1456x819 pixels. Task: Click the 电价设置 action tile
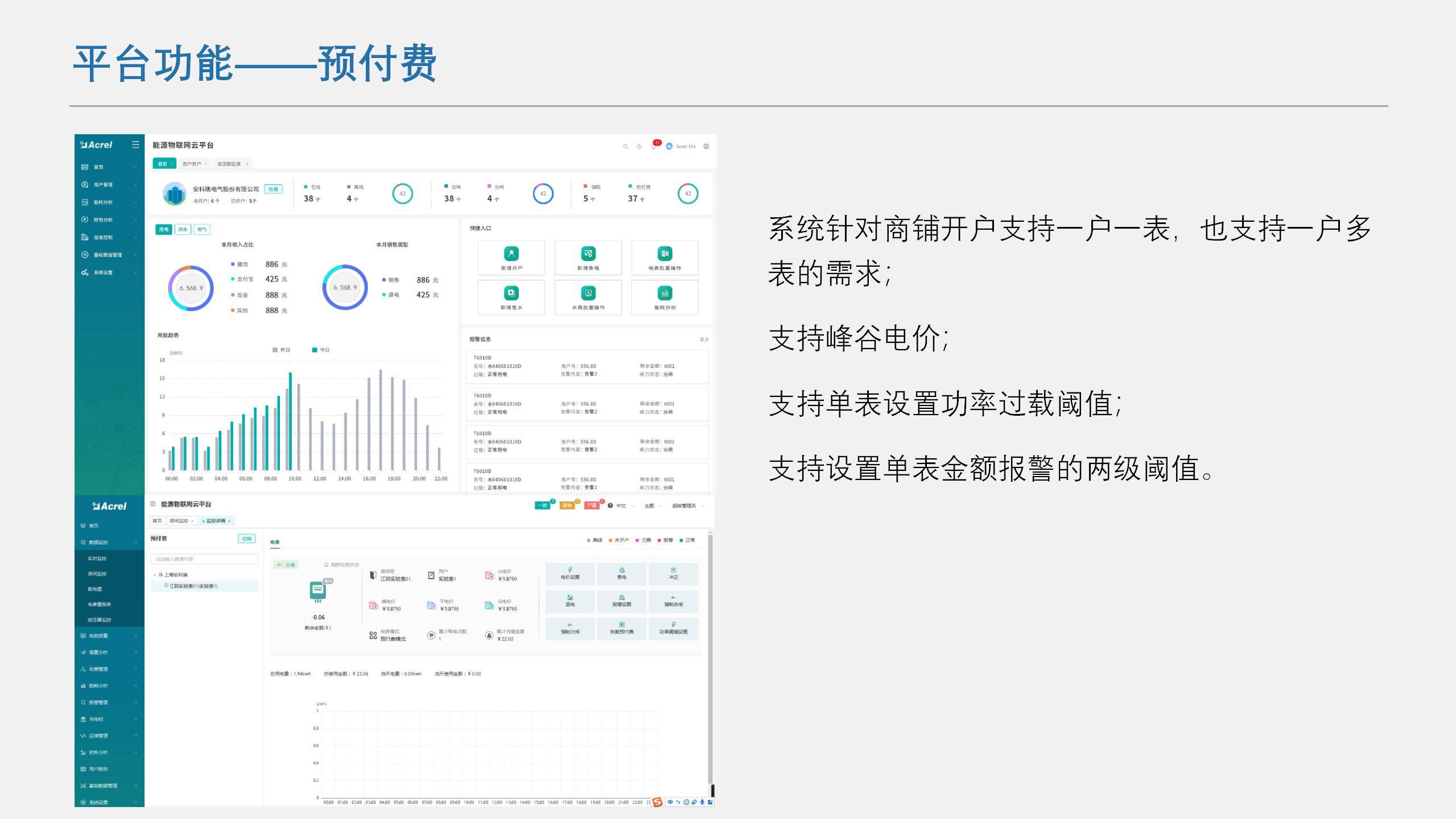570,574
